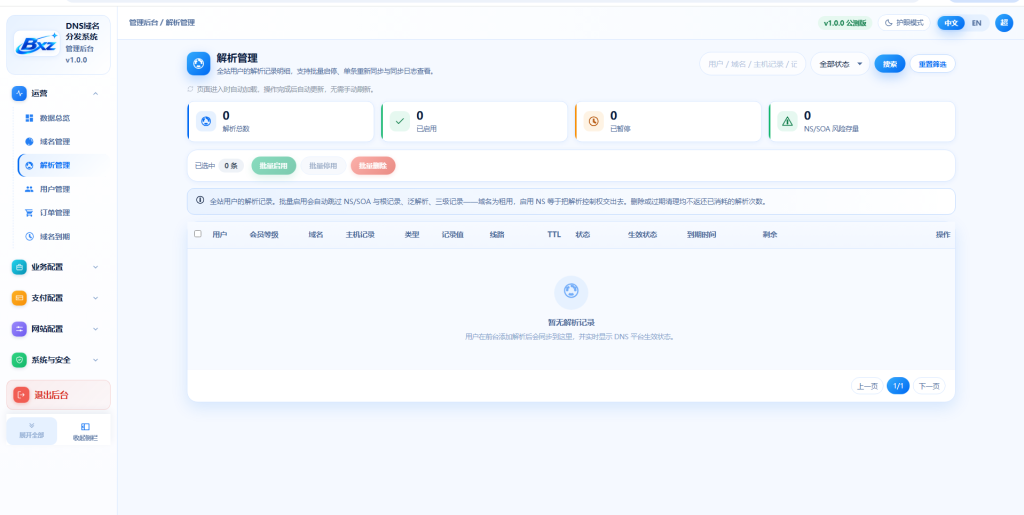Expand the 支付配置 menu group
This screenshot has width=1024, height=515.
point(95,298)
